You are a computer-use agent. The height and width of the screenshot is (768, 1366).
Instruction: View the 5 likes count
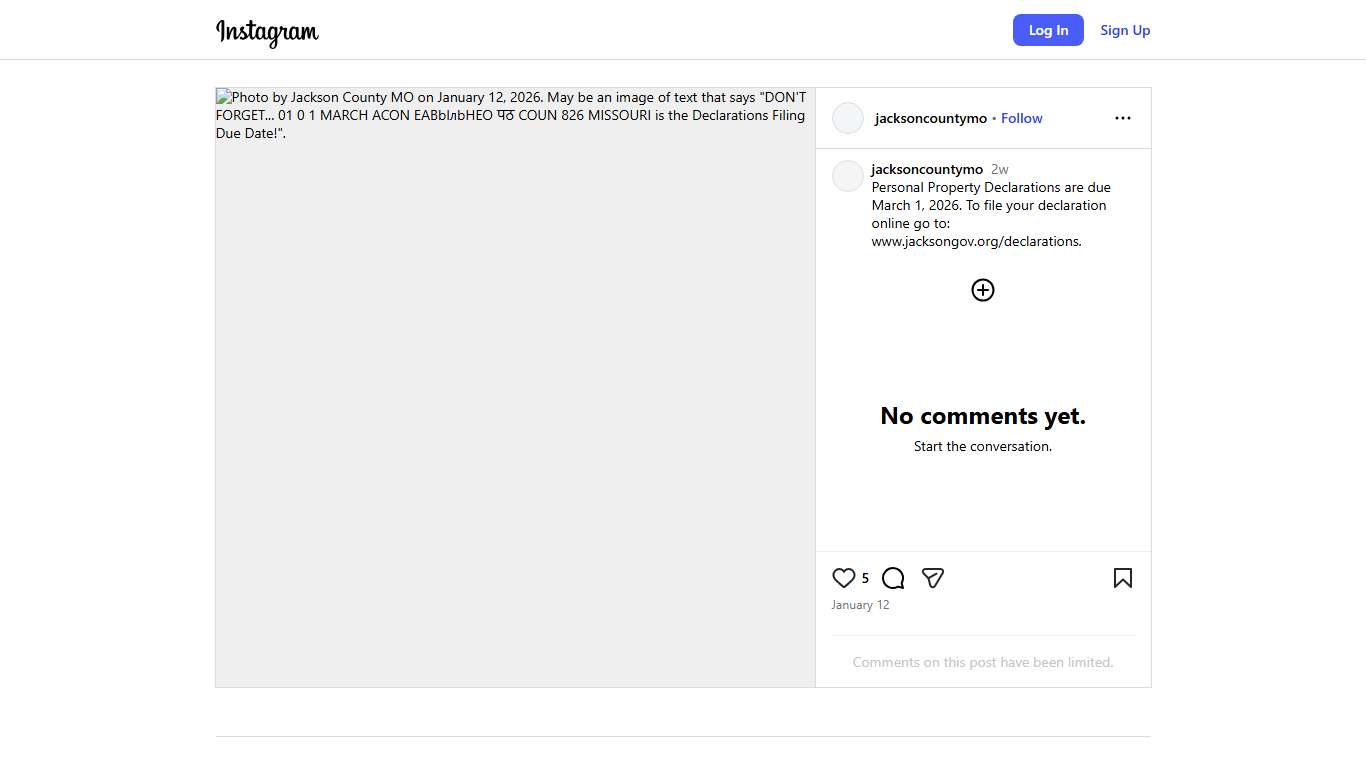point(865,578)
